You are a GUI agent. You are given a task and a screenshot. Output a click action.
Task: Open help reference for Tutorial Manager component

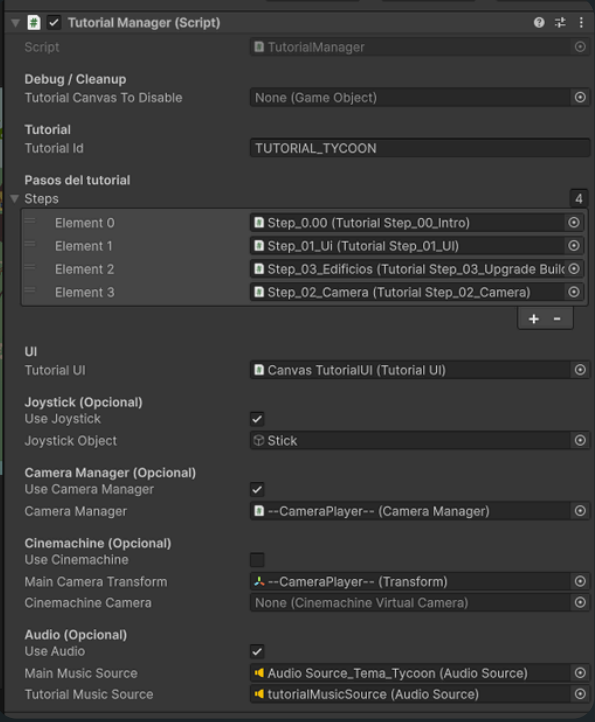(539, 23)
